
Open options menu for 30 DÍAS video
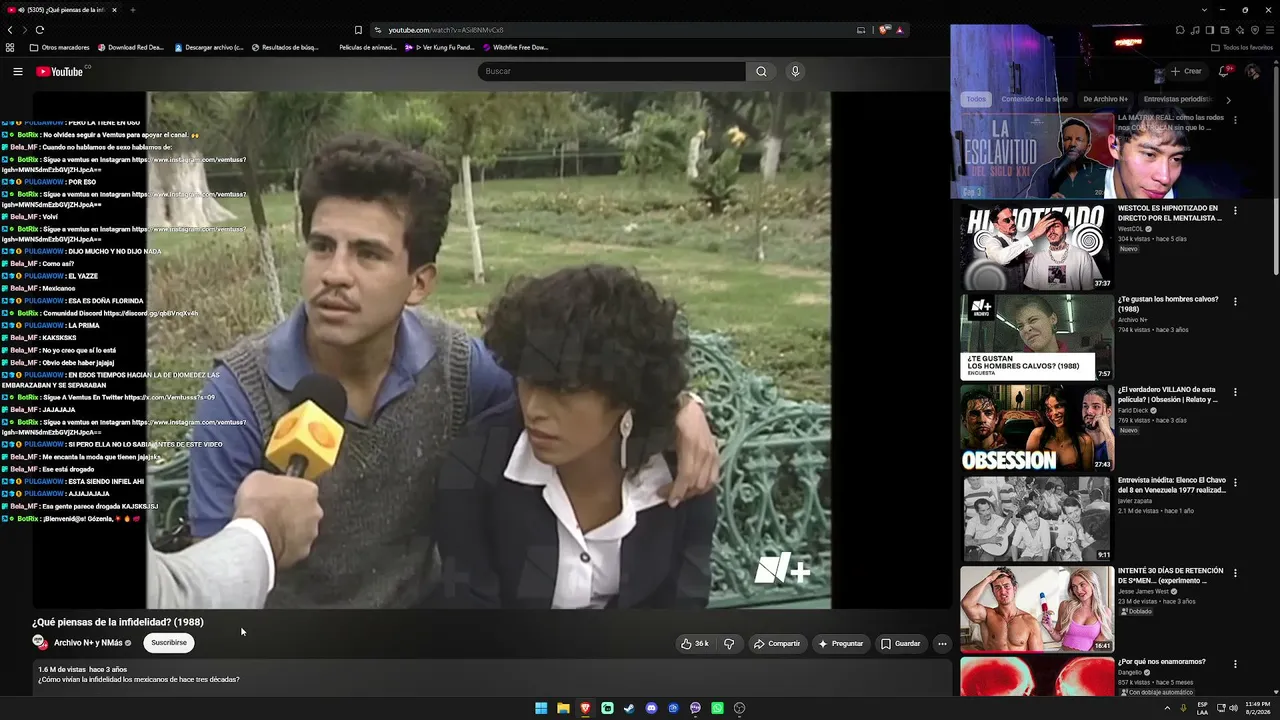tap(1235, 573)
